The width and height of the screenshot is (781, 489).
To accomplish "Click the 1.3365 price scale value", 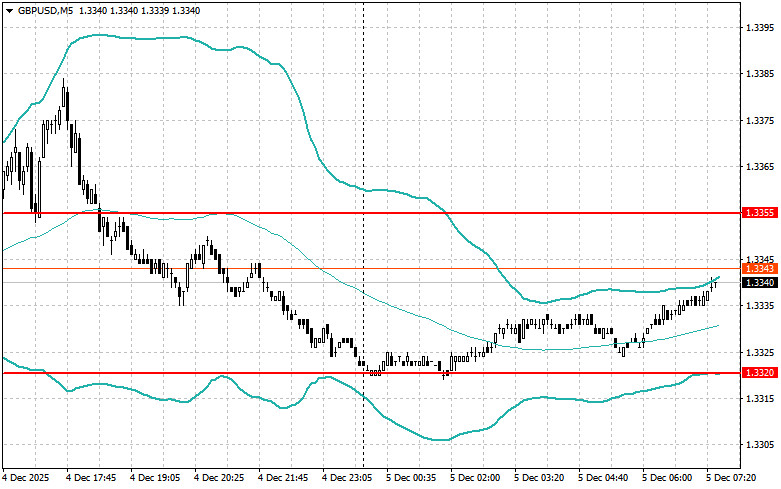I will 760,167.
